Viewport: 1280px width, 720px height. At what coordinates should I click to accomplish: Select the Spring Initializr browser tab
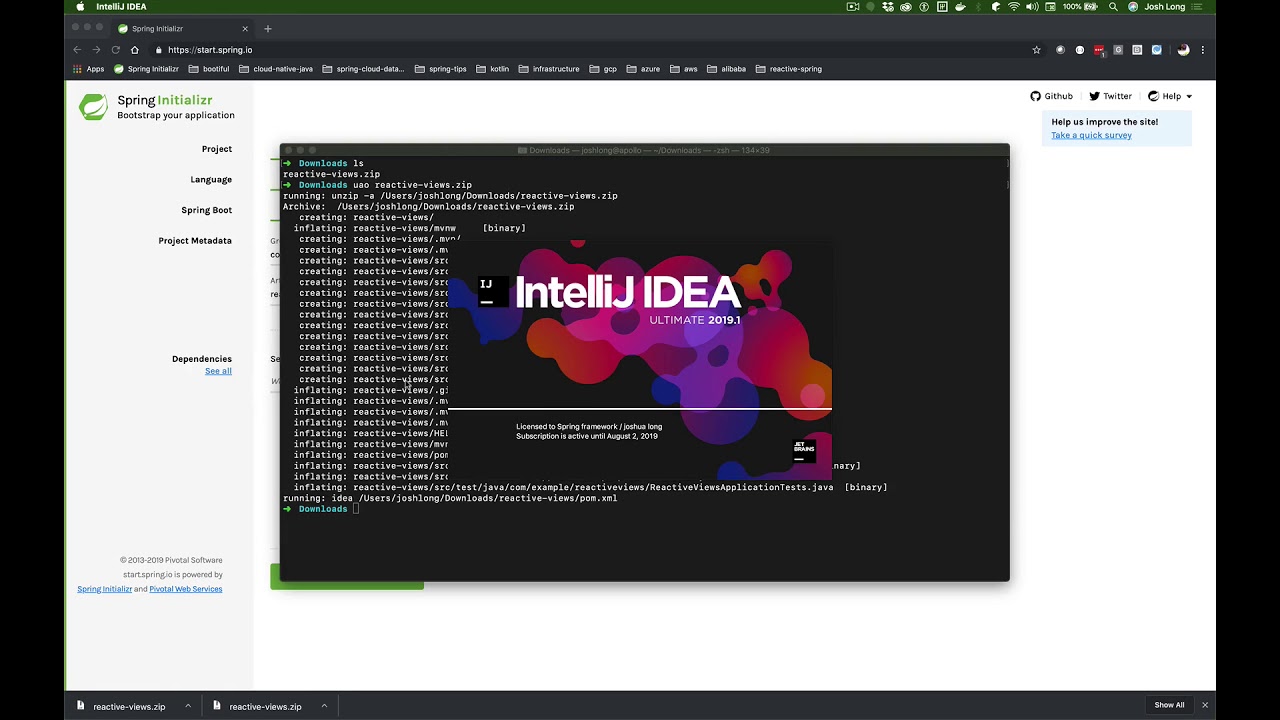[x=183, y=29]
